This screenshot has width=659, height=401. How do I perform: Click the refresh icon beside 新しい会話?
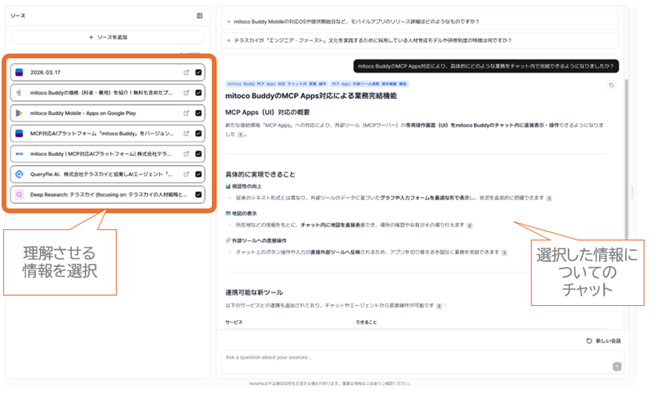(589, 341)
